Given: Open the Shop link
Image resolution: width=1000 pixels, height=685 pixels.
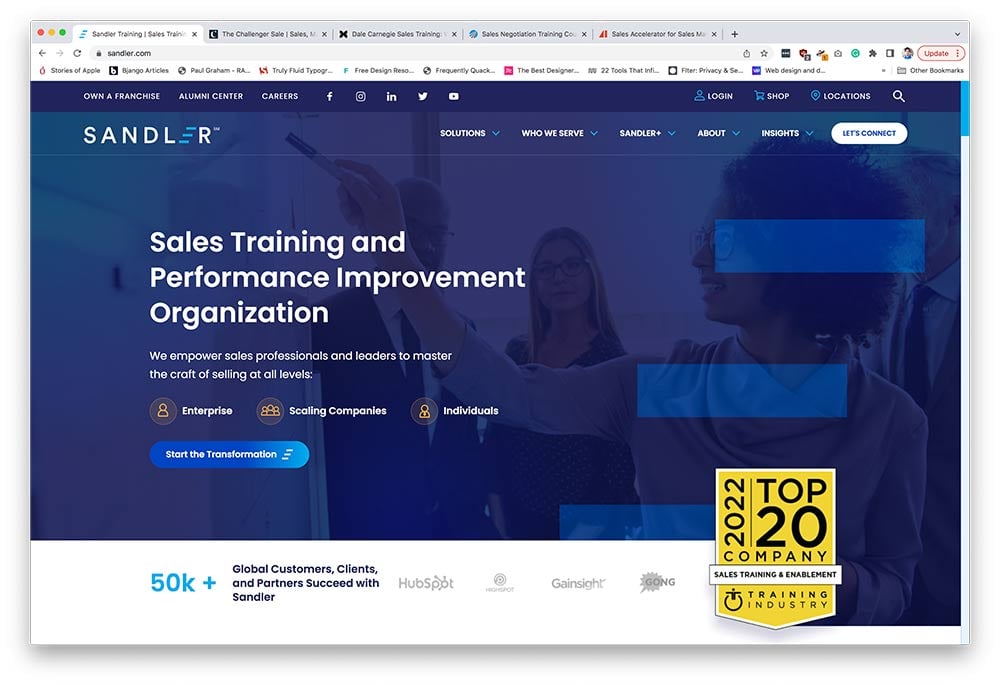Looking at the screenshot, I should (x=772, y=96).
